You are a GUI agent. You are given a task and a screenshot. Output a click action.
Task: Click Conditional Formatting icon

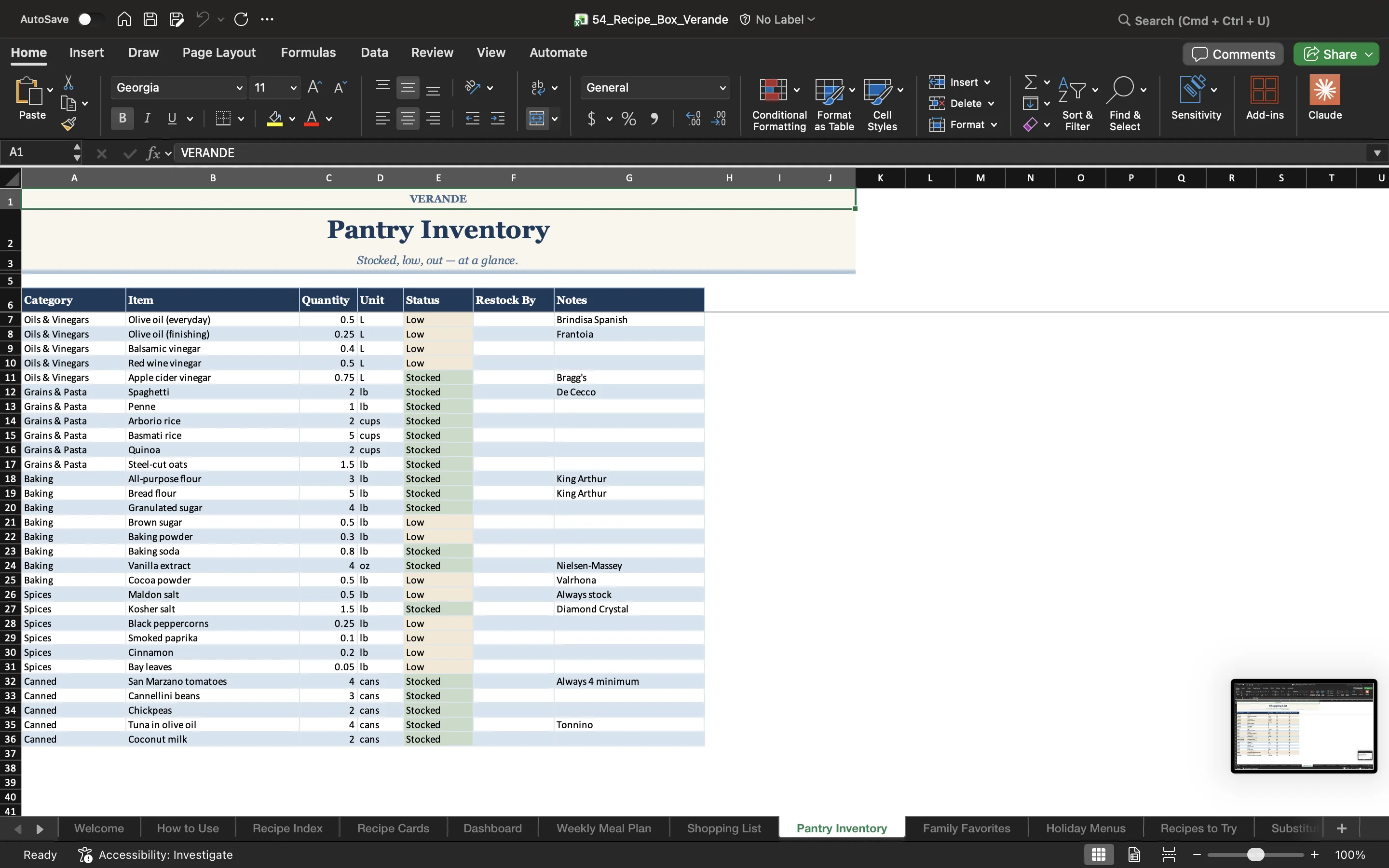coord(779,104)
